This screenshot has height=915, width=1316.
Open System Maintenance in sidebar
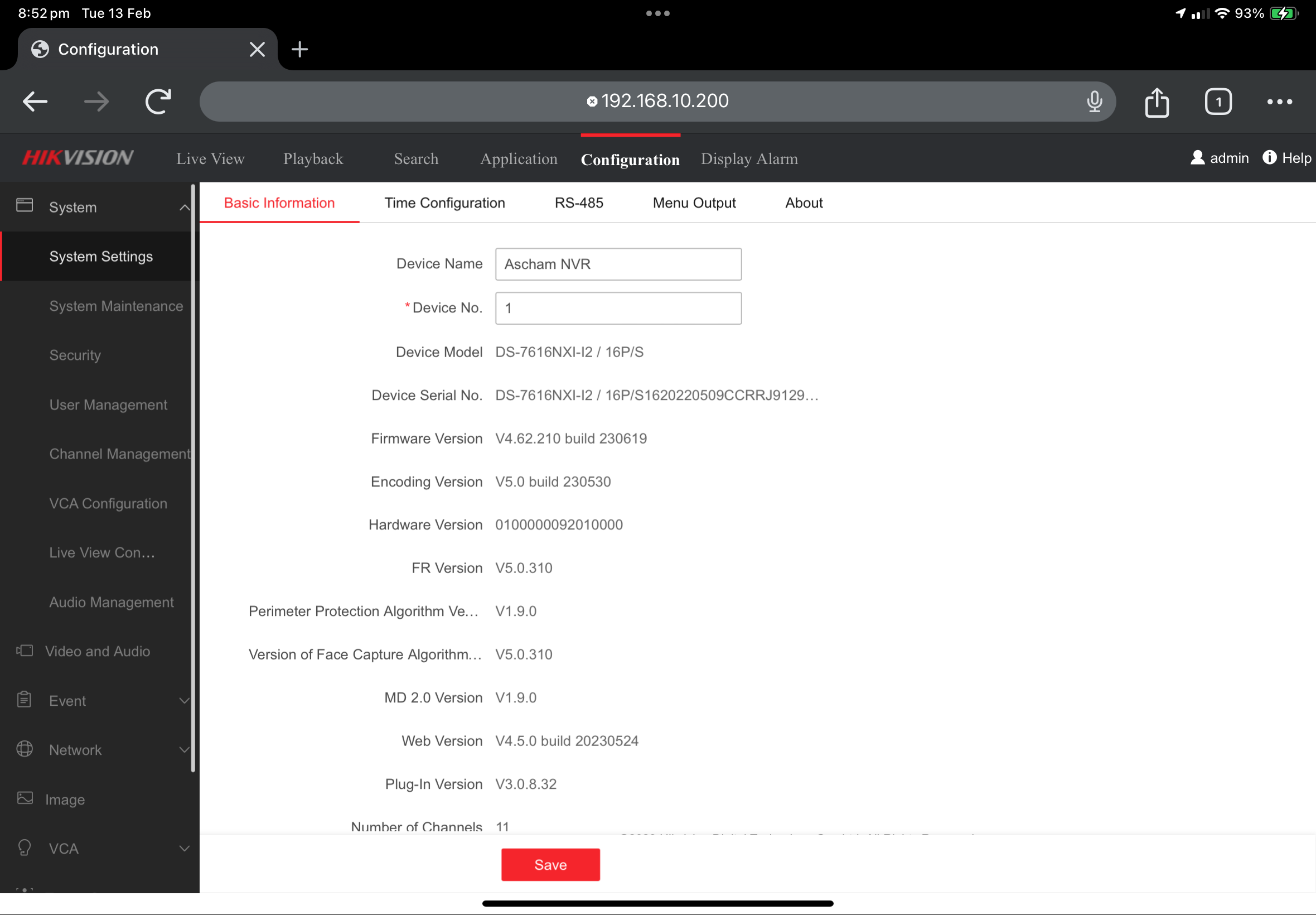[x=116, y=306]
